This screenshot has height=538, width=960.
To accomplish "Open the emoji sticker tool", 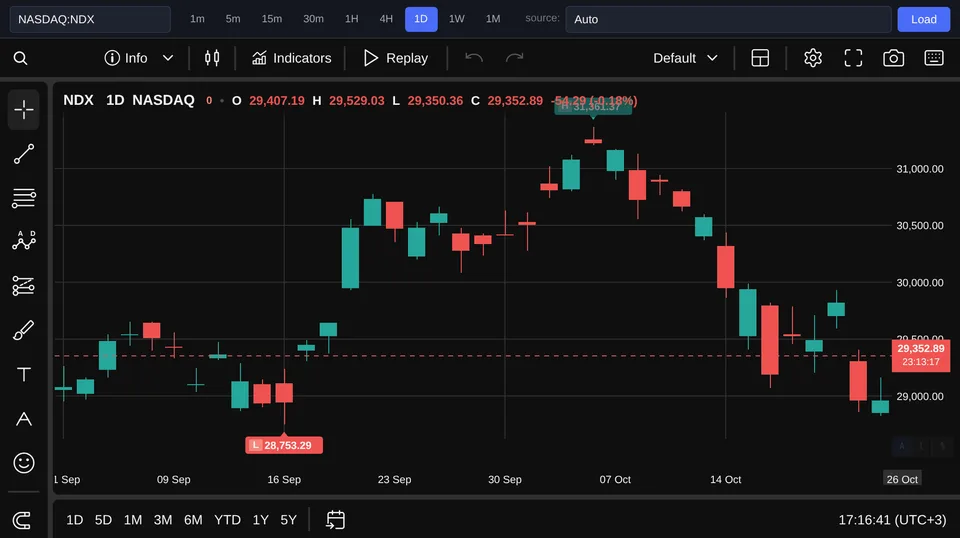I will pos(24,463).
